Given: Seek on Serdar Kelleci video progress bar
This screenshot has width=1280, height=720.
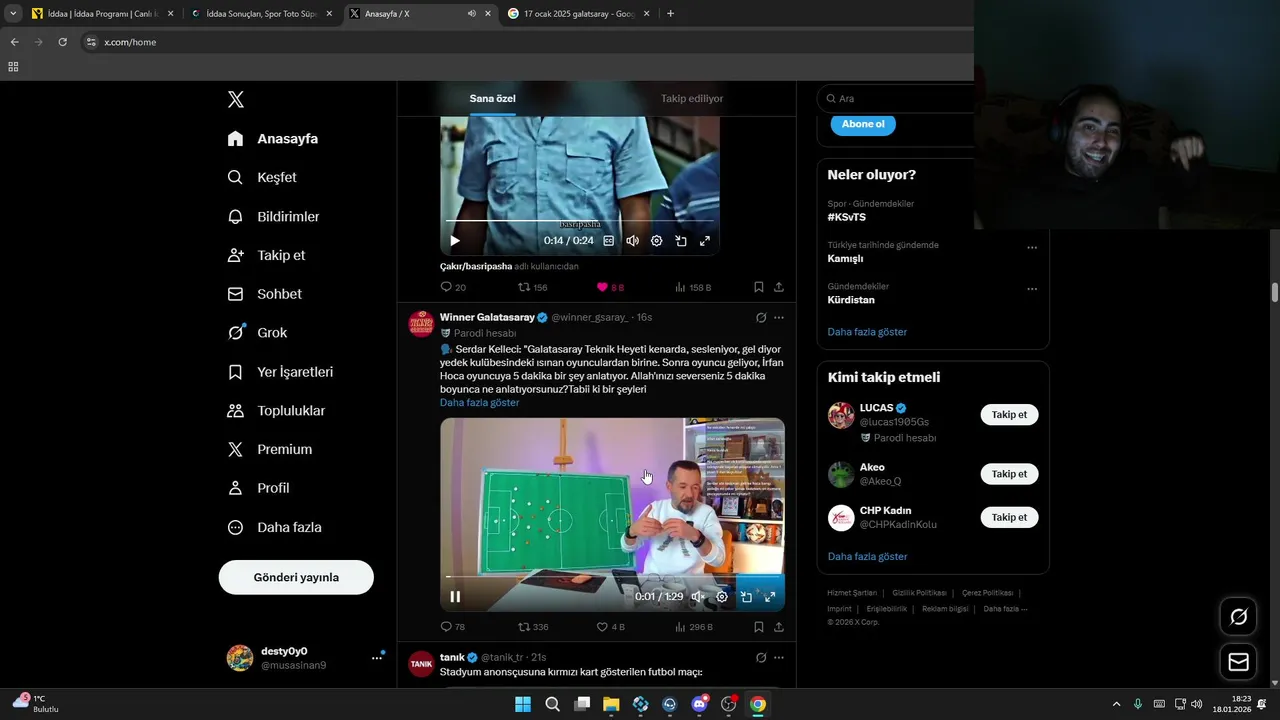Looking at the screenshot, I should (x=612, y=577).
